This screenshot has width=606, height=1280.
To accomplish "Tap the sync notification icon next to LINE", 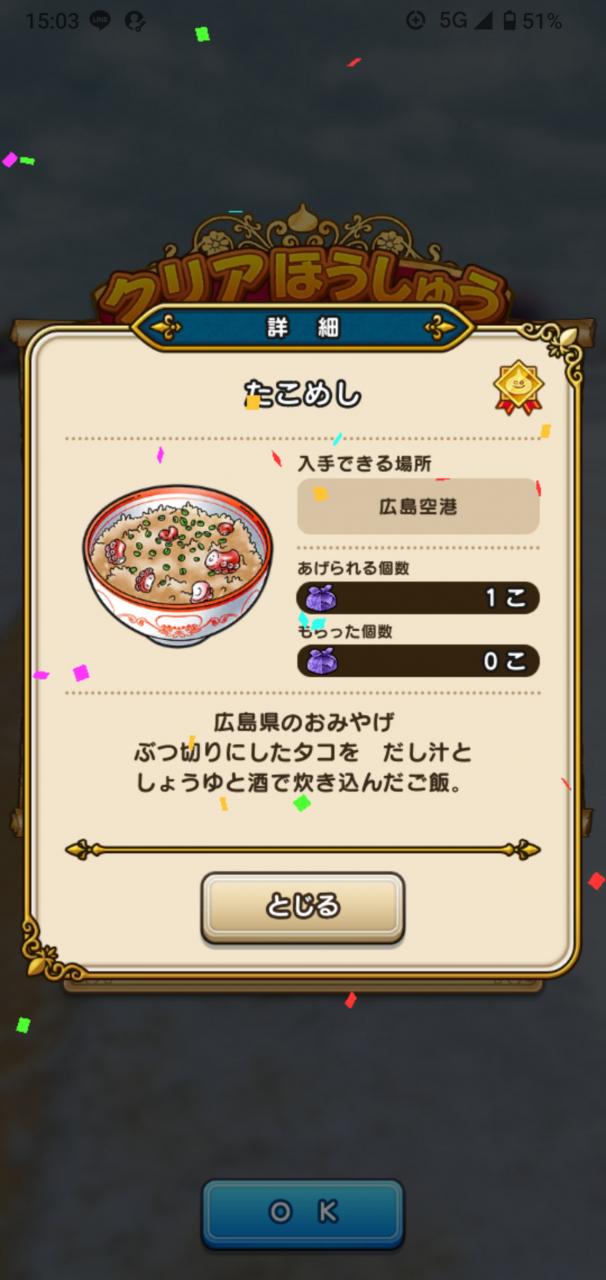I will pos(134,20).
